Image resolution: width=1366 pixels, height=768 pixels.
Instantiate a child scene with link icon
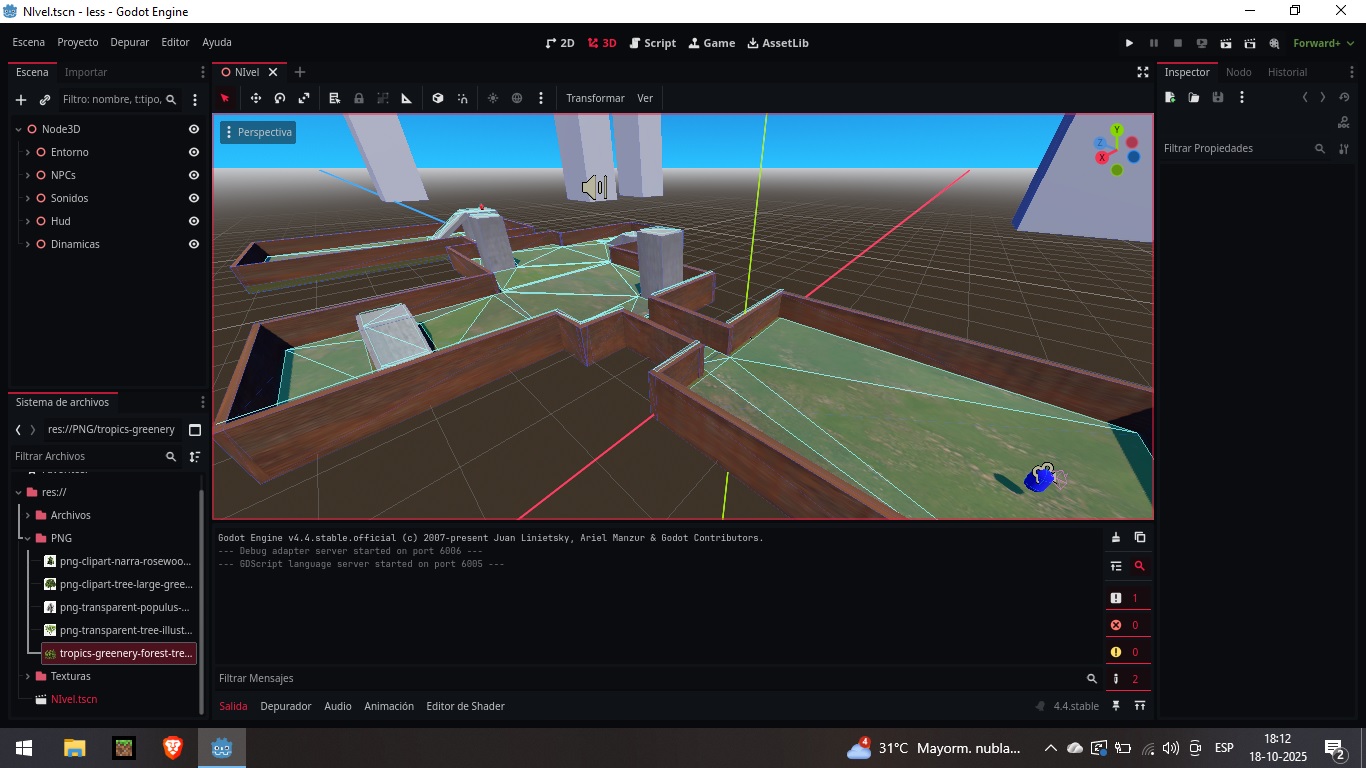coord(45,100)
